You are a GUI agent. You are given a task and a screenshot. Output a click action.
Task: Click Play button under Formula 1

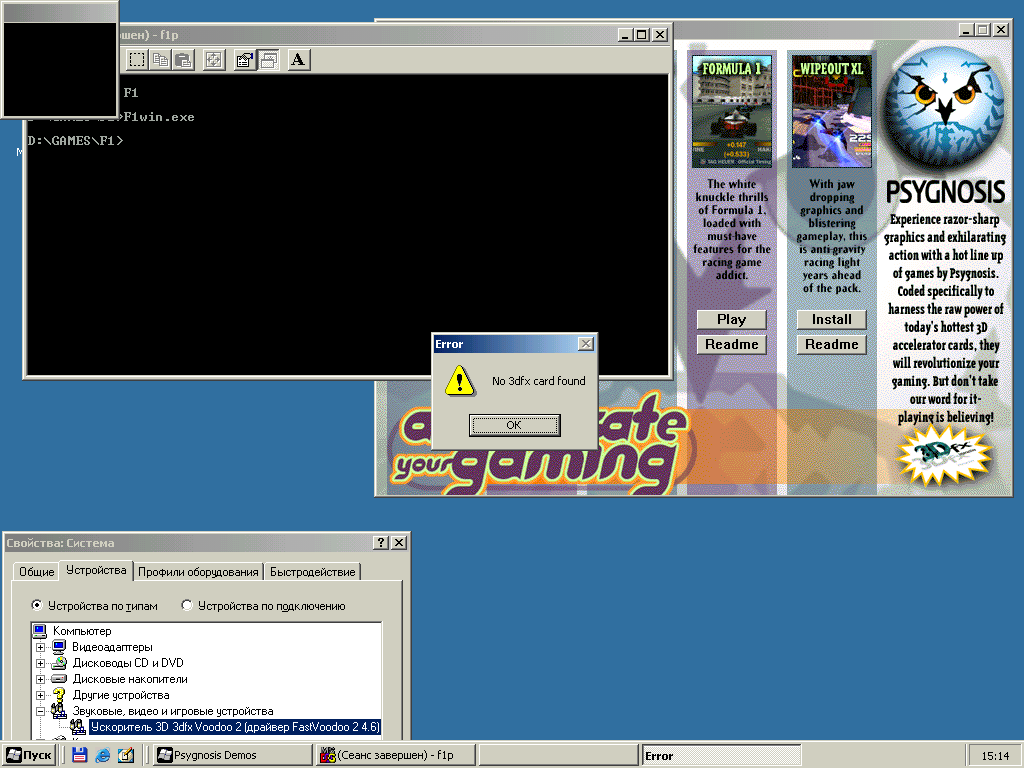click(x=731, y=319)
